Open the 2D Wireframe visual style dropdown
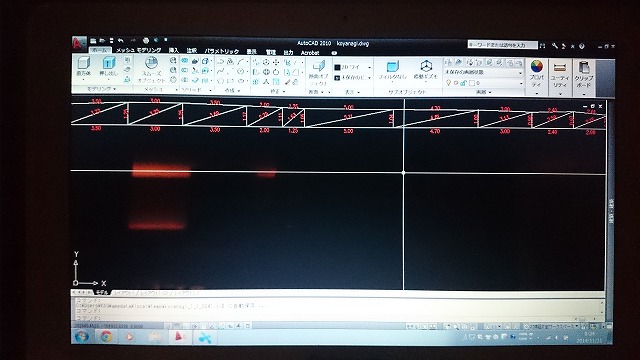 click(353, 67)
